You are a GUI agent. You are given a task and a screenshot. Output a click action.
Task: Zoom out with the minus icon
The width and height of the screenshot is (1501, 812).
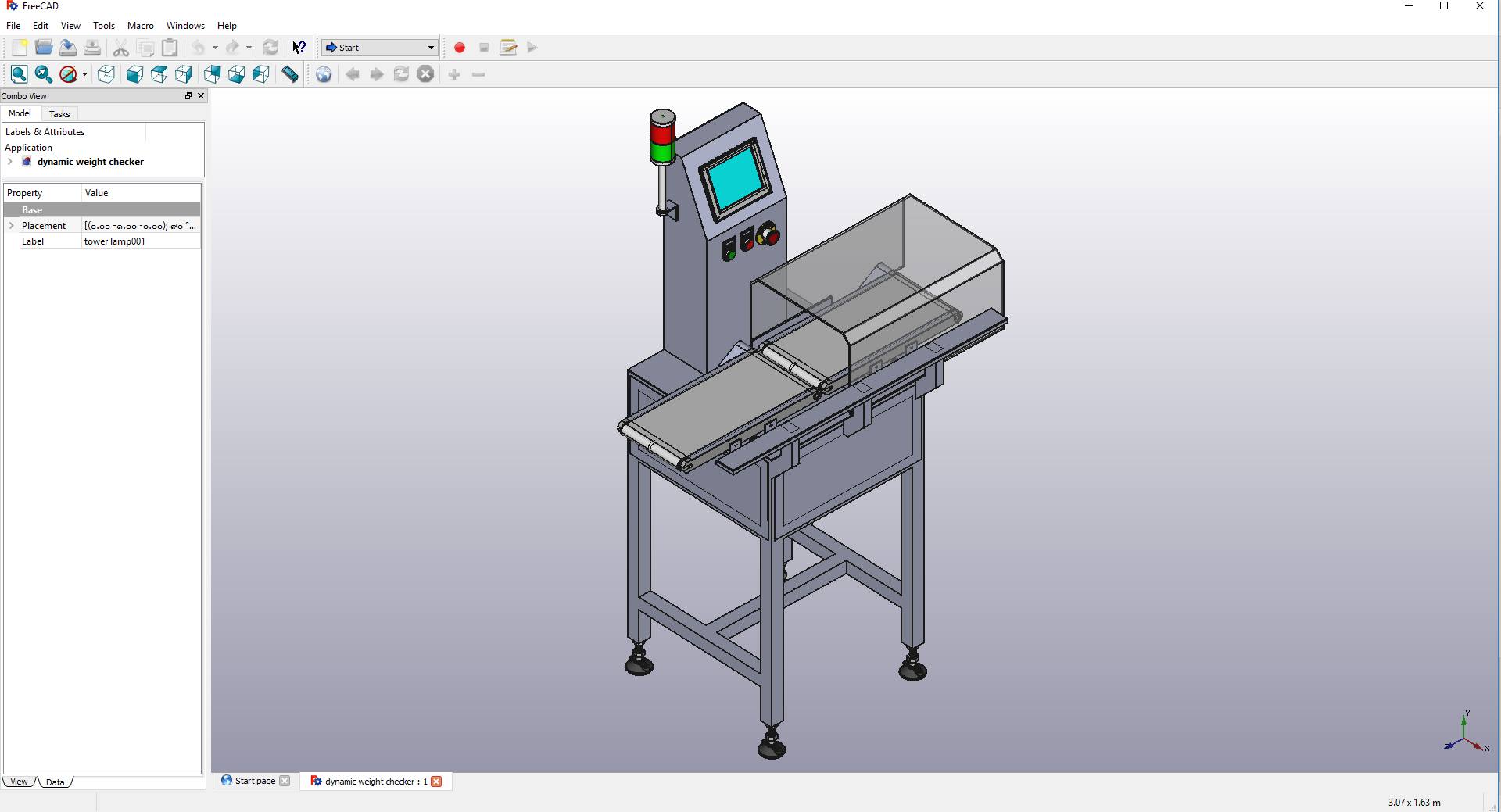point(478,74)
